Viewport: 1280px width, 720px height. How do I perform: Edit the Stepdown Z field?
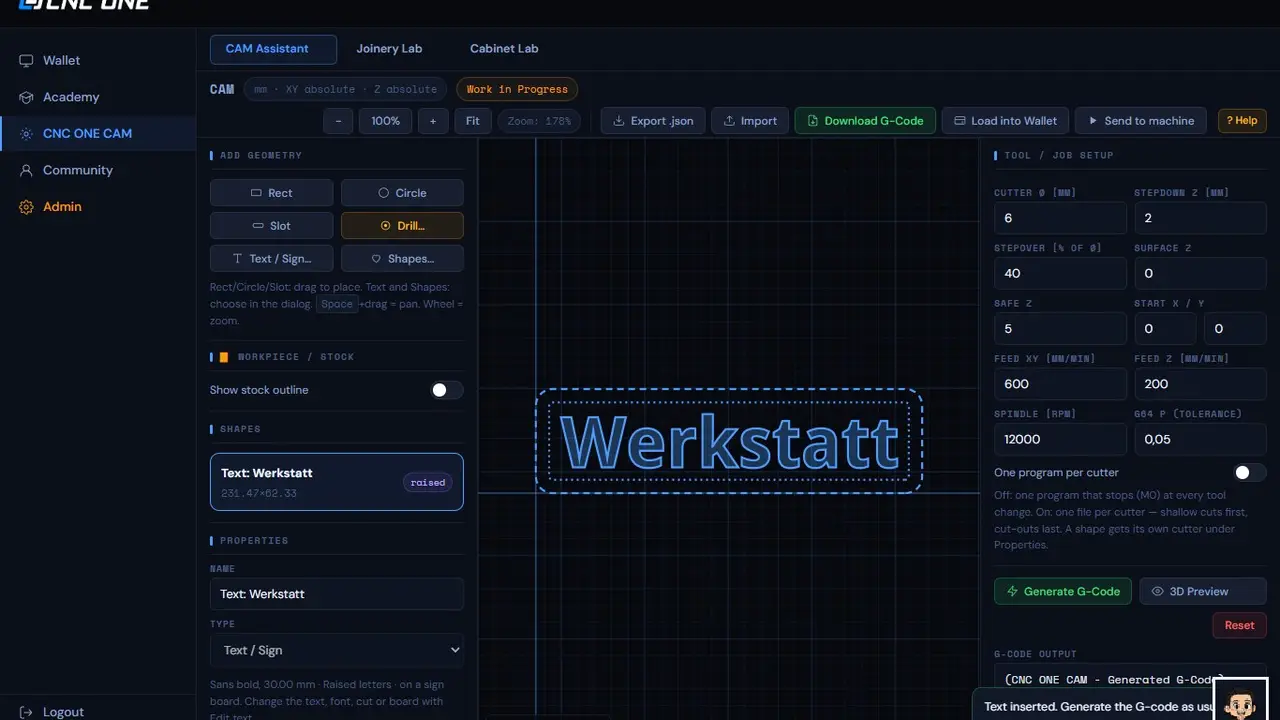[1200, 218]
